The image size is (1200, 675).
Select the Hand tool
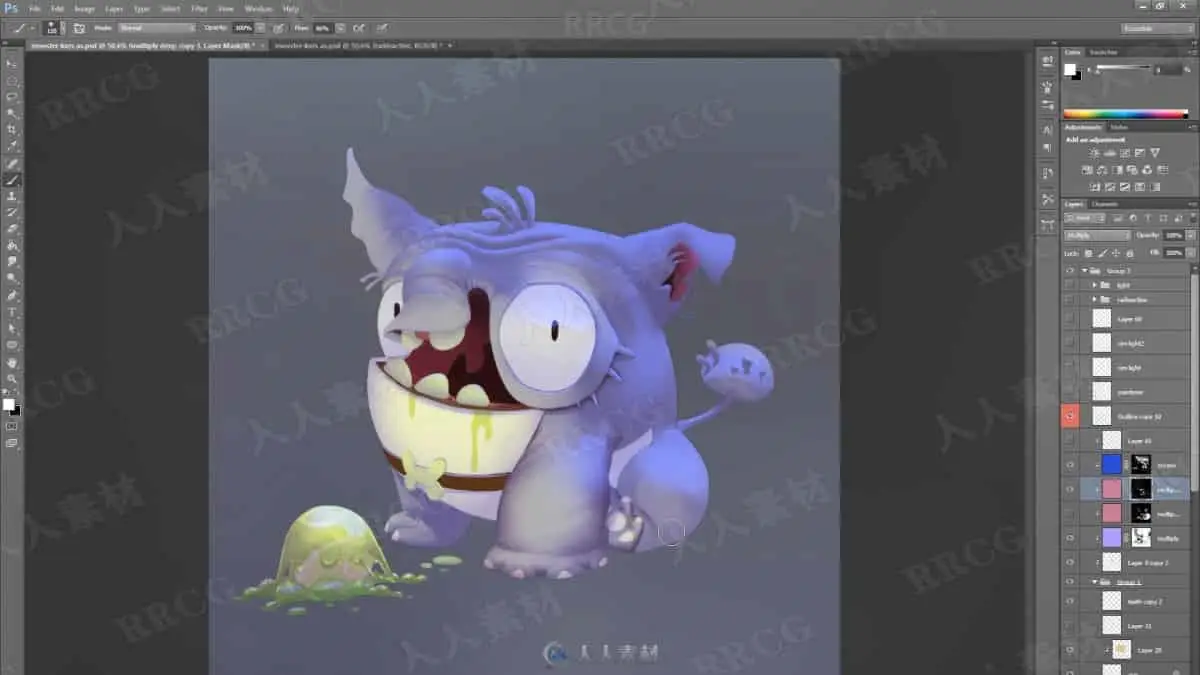(x=13, y=362)
